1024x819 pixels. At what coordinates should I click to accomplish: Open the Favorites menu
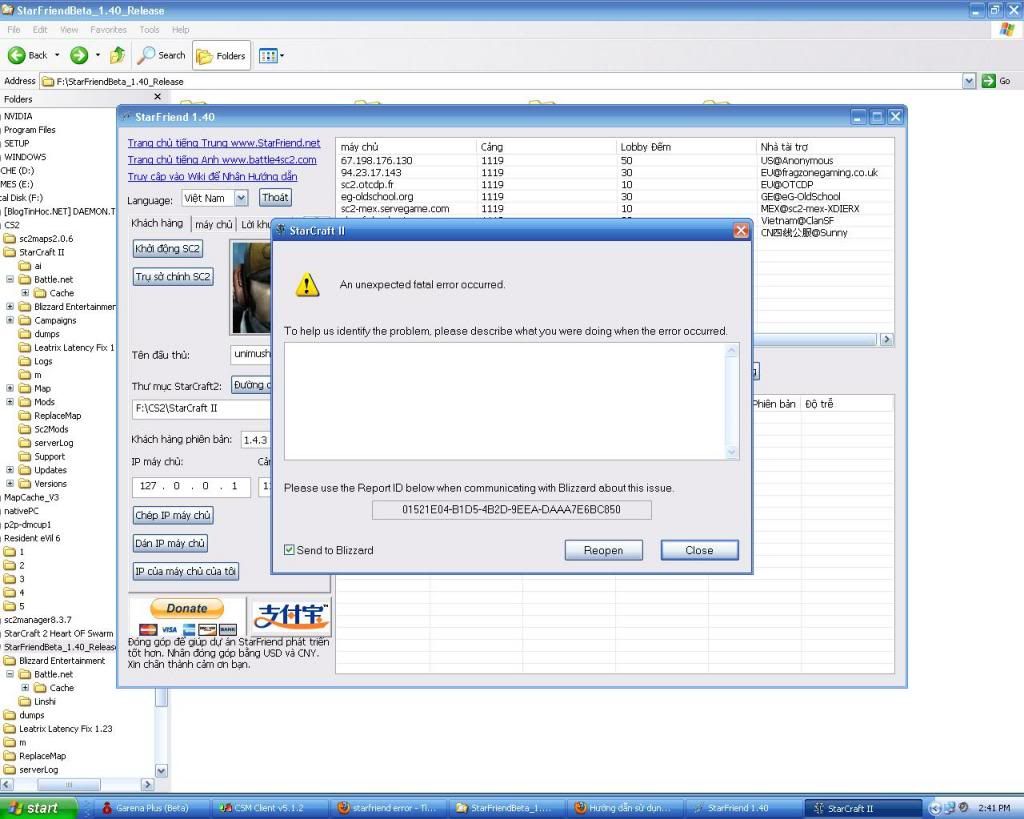pyautogui.click(x=108, y=29)
